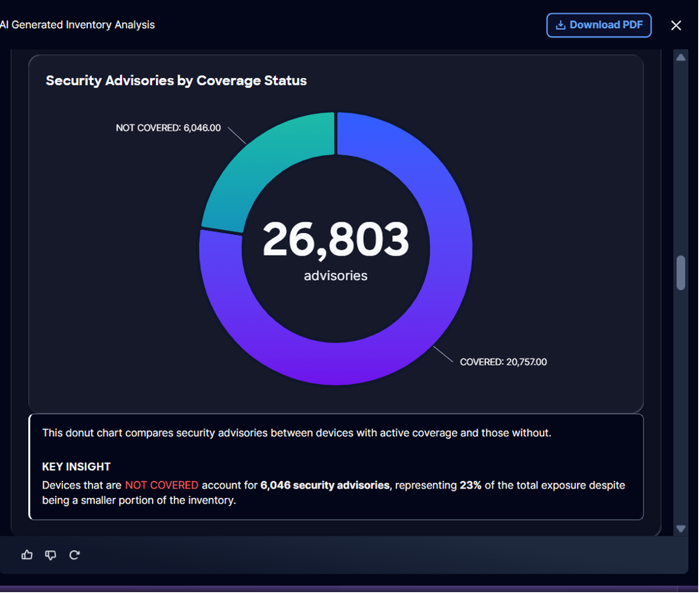Viewport: 699px width, 593px height.
Task: Click the thumbs down feedback icon
Action: click(x=50, y=555)
